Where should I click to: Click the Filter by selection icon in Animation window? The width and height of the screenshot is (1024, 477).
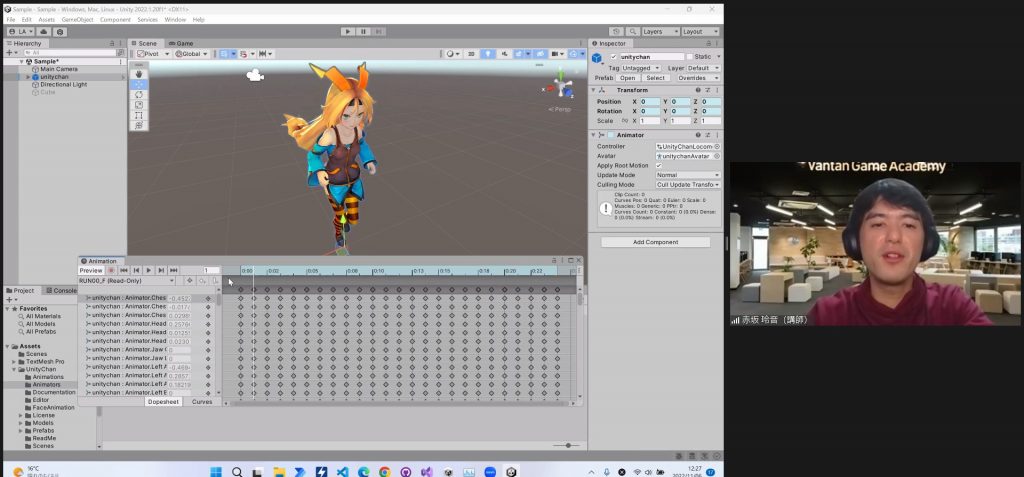[189, 280]
